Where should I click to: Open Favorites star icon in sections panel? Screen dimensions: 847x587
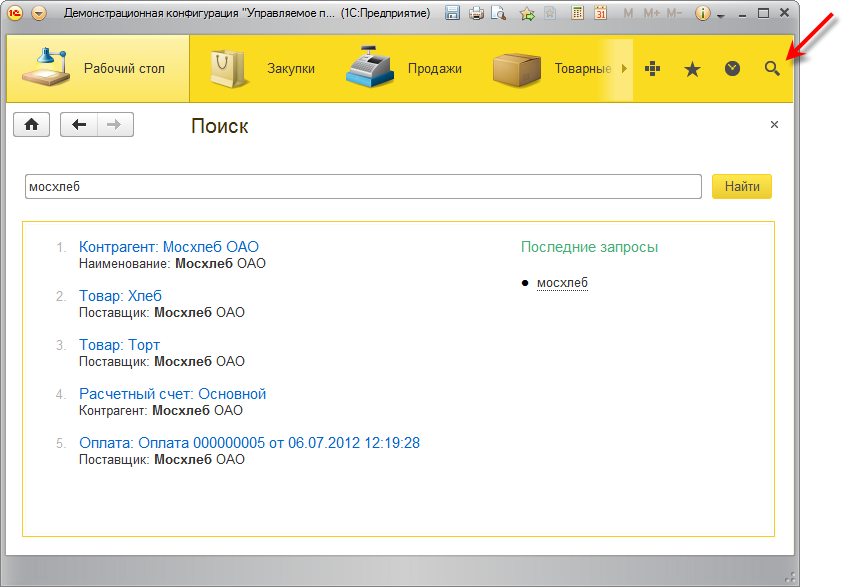click(x=693, y=69)
